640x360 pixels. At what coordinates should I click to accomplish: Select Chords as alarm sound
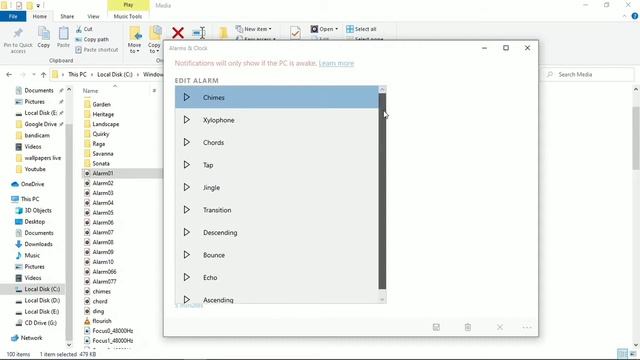point(277,142)
